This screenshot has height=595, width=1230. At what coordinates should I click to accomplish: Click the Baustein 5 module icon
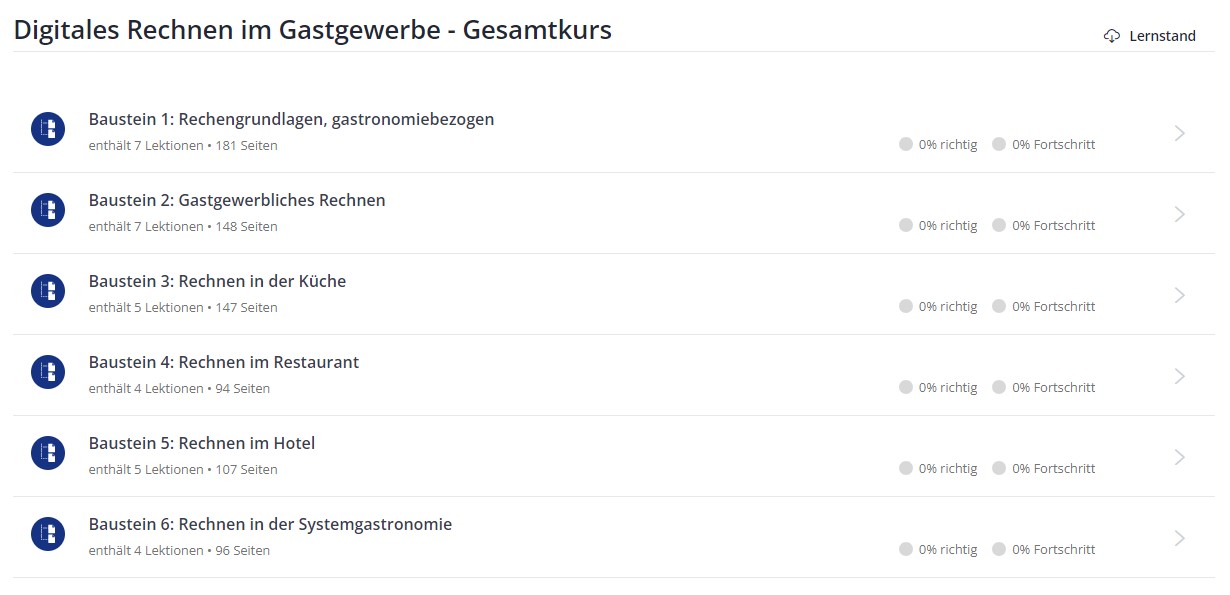coord(48,453)
